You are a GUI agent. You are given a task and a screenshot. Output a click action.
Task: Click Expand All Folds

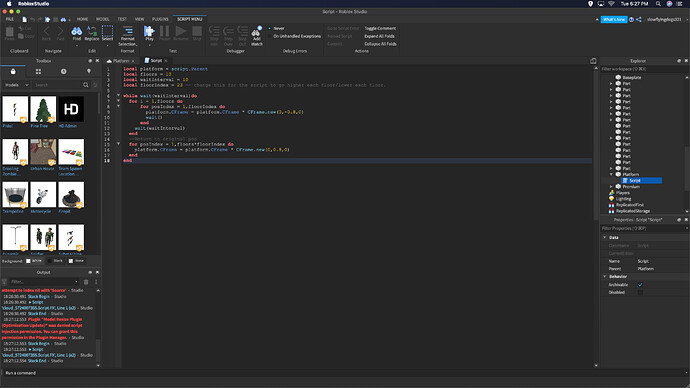[379, 36]
